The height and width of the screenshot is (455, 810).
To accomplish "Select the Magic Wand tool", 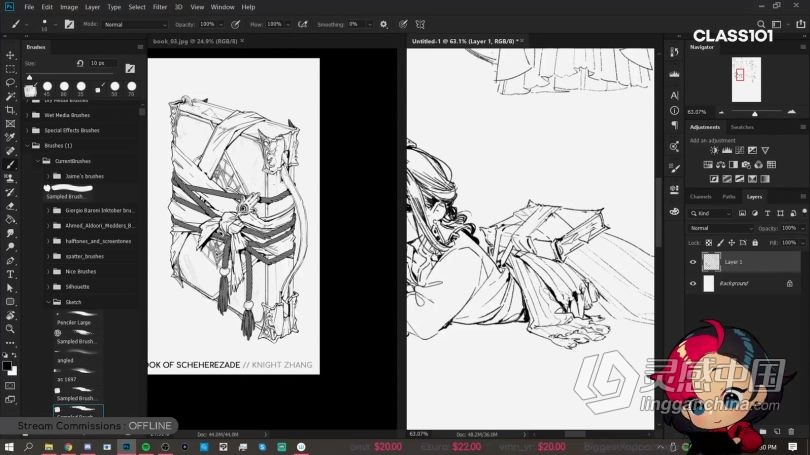I will point(10,96).
